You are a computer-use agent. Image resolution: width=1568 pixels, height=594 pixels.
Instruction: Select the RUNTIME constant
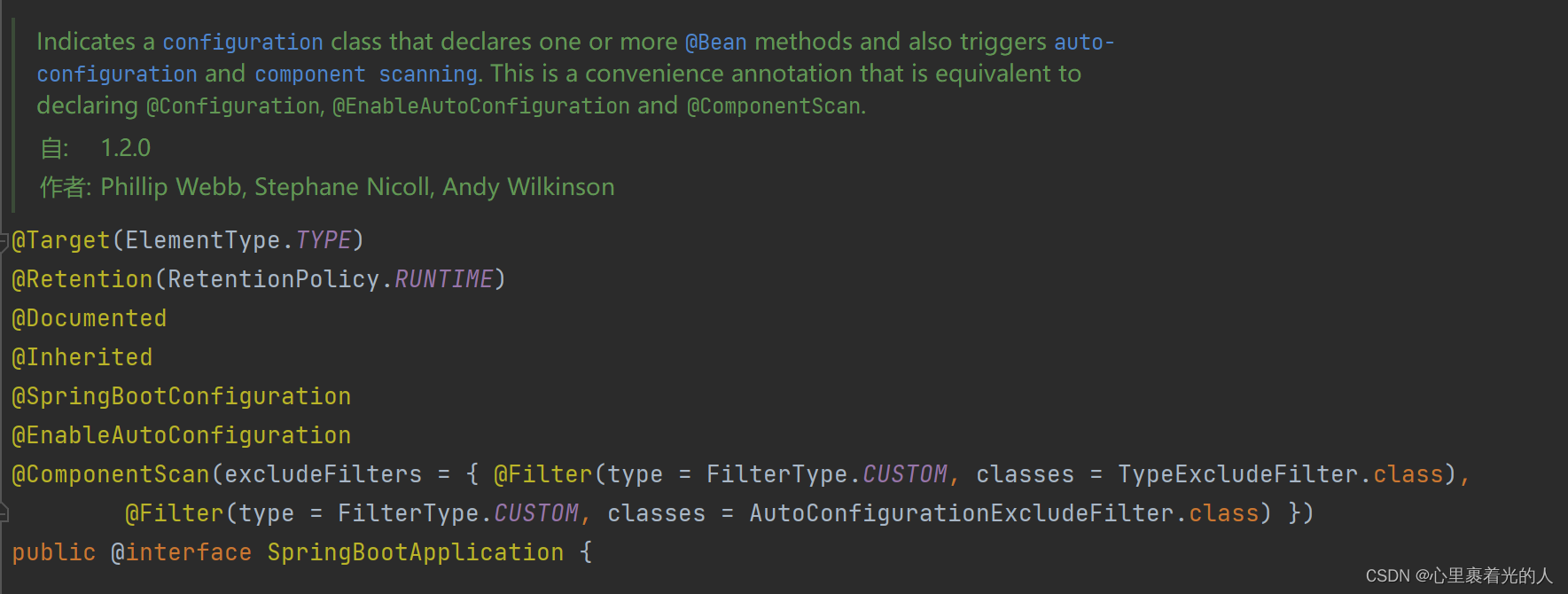point(443,279)
